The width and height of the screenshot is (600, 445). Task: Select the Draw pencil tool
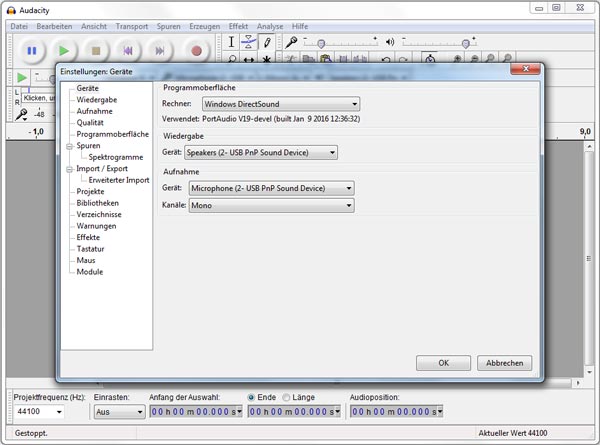tap(267, 42)
